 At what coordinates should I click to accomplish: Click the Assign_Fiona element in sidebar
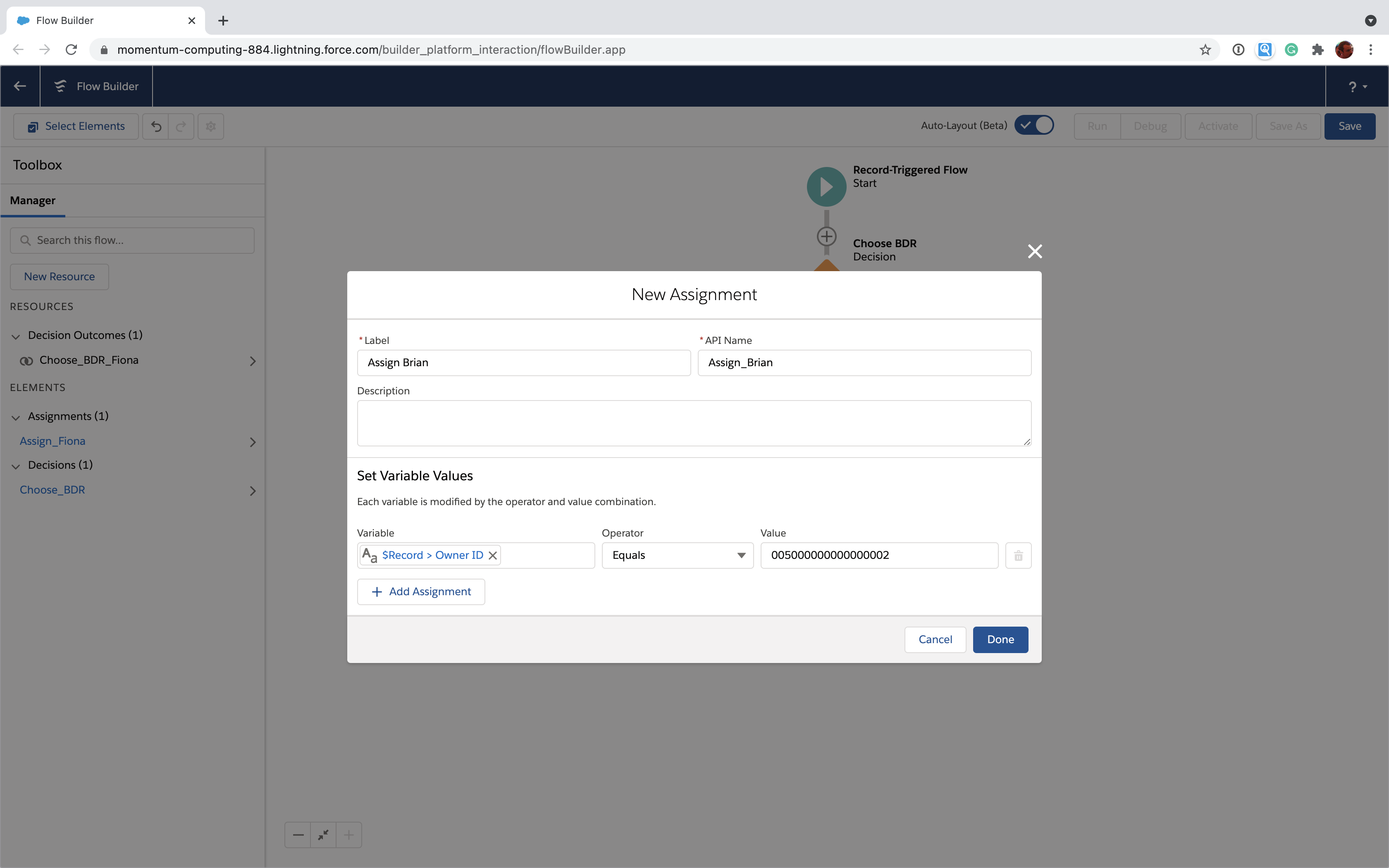pyautogui.click(x=52, y=440)
